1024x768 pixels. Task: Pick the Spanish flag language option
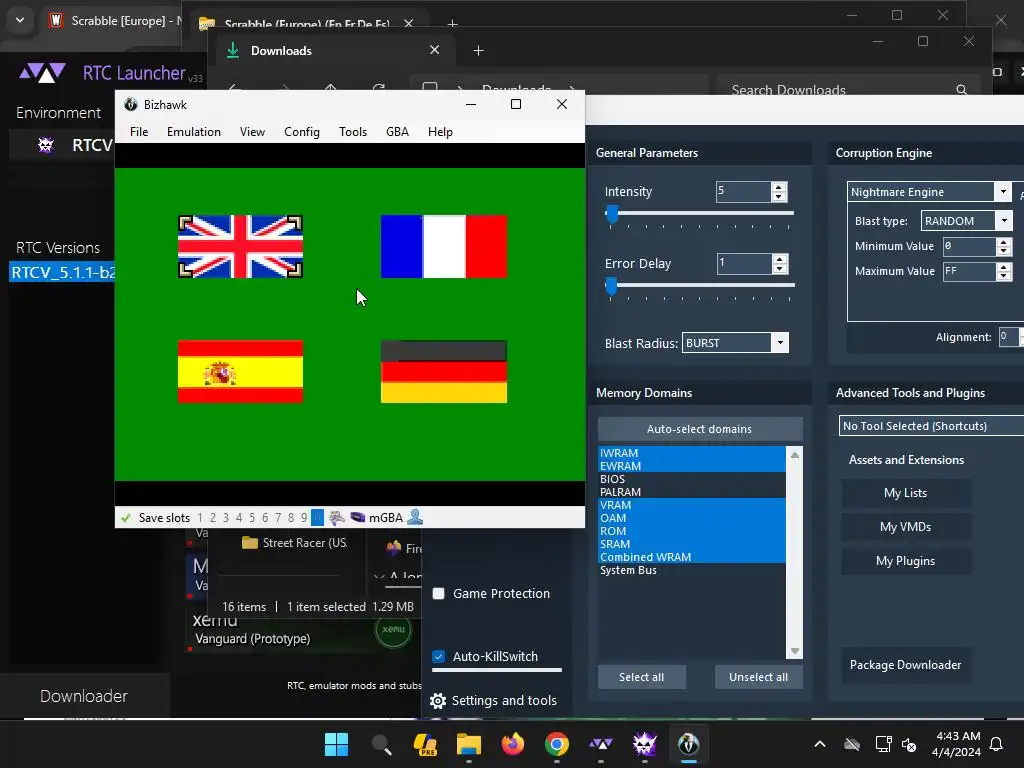(x=240, y=372)
